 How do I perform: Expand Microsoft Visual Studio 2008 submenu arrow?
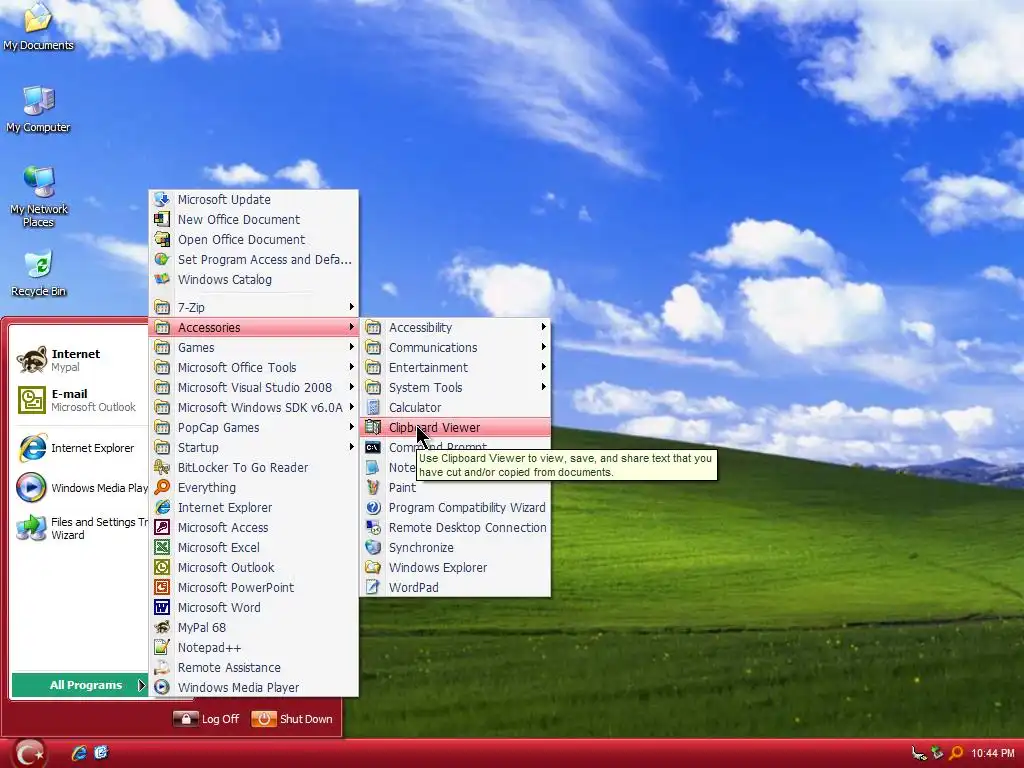351,387
